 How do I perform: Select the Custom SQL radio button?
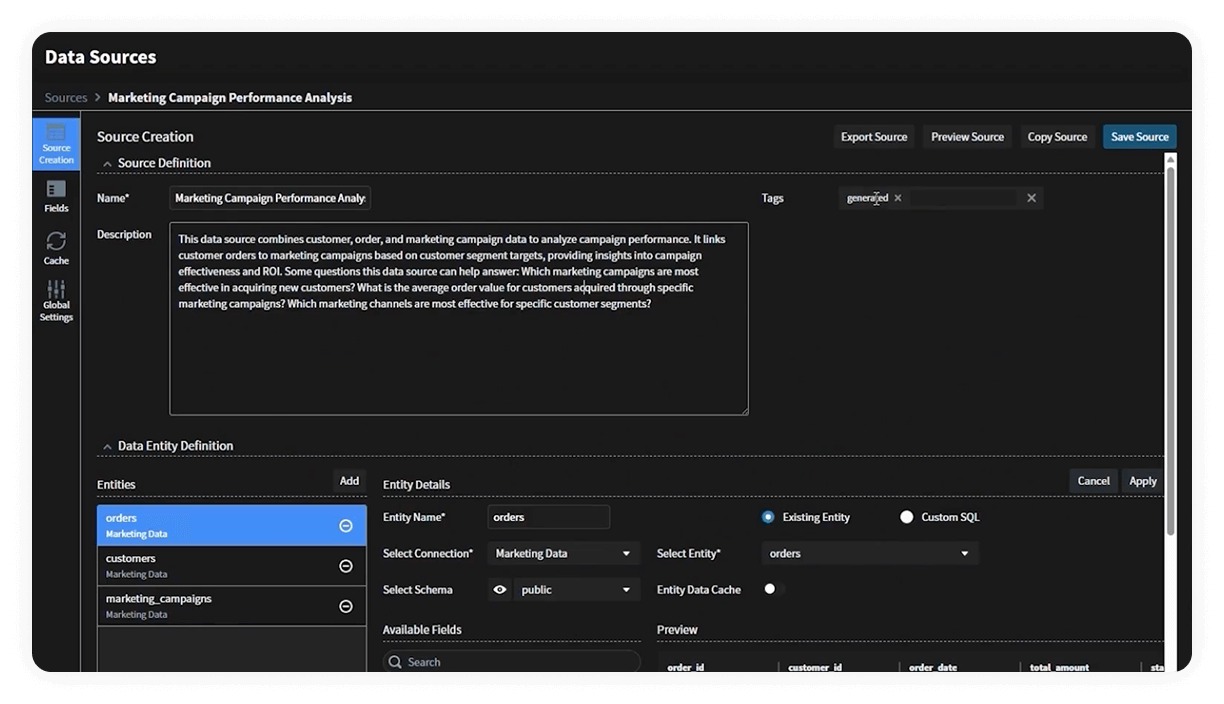tap(907, 517)
